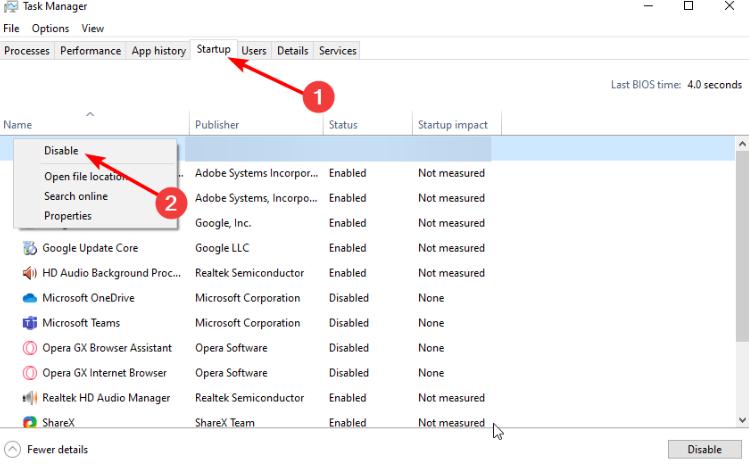Select the Microsoft OneDrive cloud icon
The height and width of the screenshot is (469, 749).
click(29, 298)
